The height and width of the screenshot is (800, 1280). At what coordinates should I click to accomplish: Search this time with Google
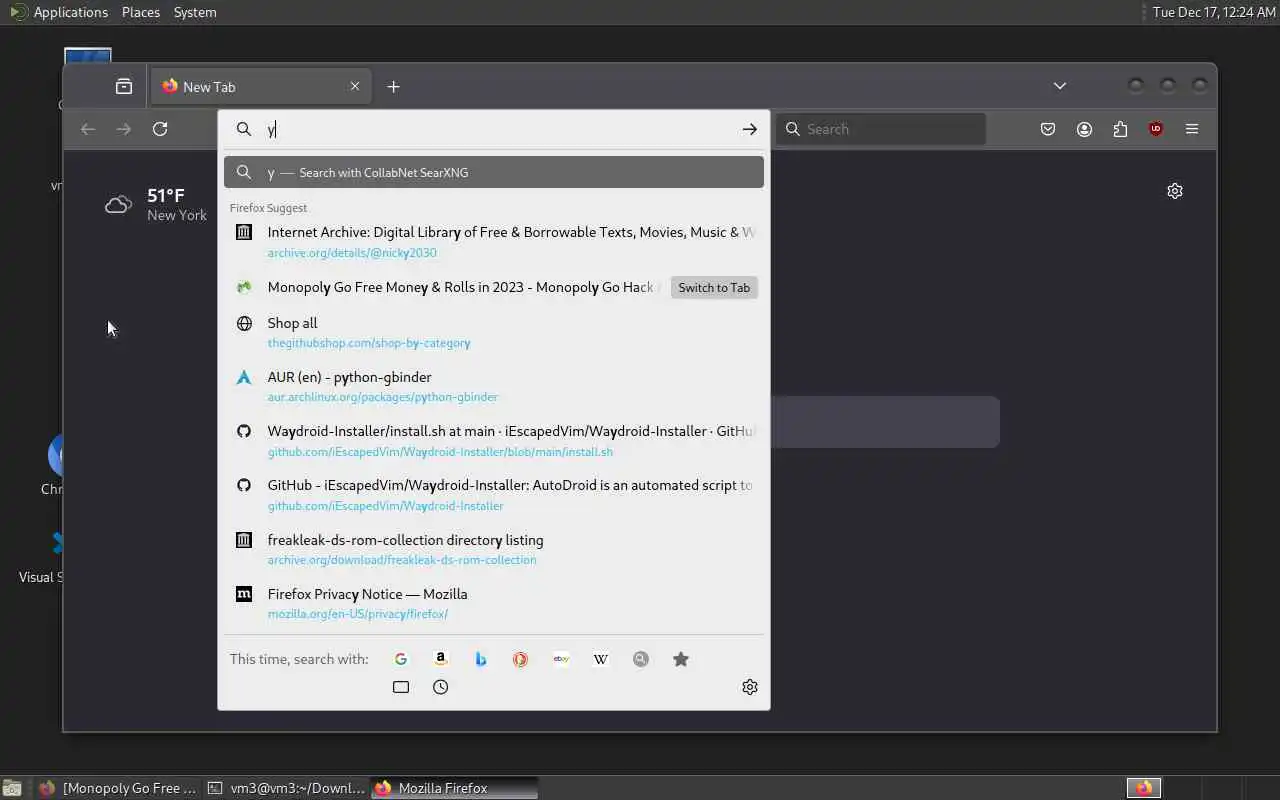tap(401, 659)
